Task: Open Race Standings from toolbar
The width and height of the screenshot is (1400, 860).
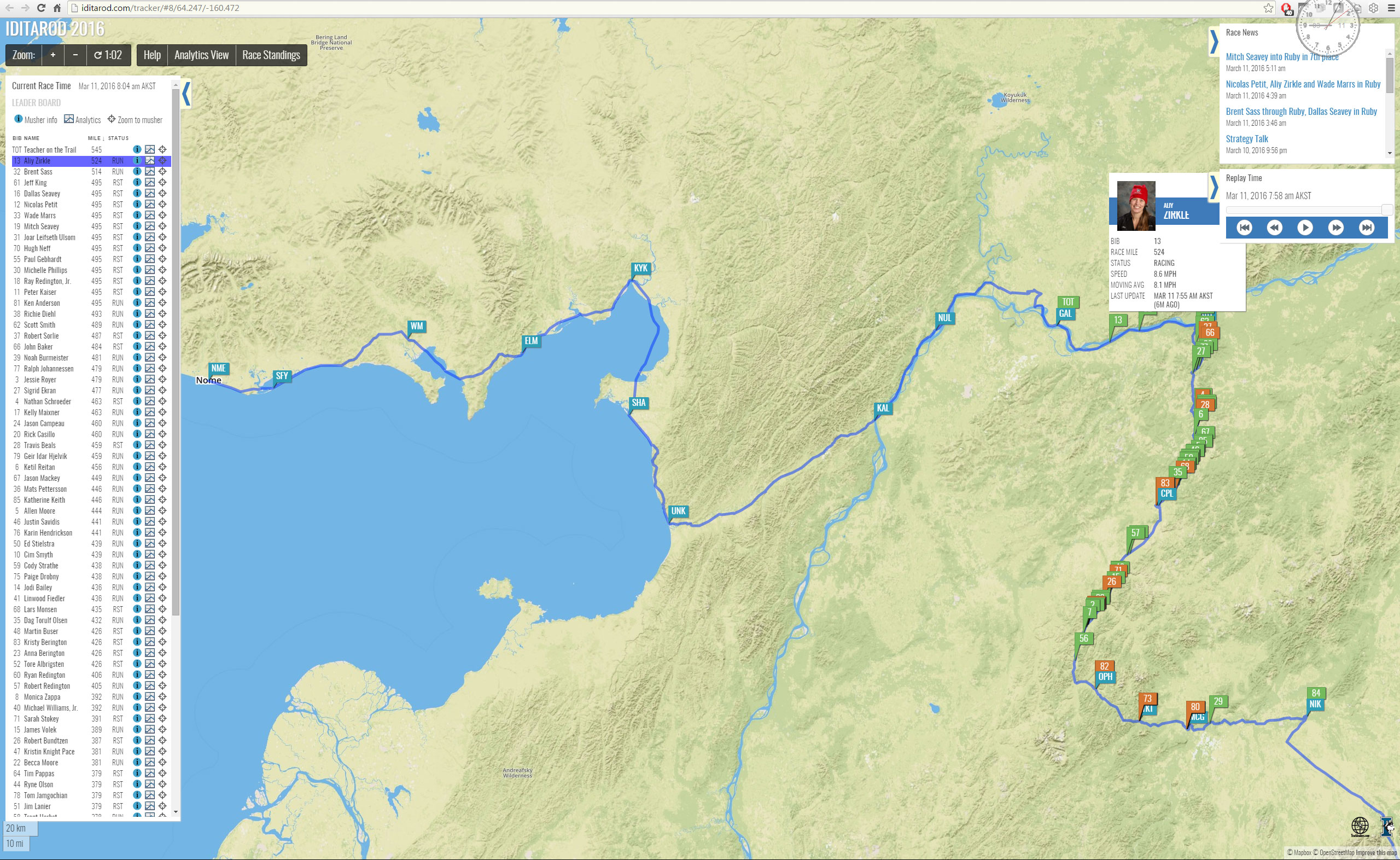Action: point(271,55)
